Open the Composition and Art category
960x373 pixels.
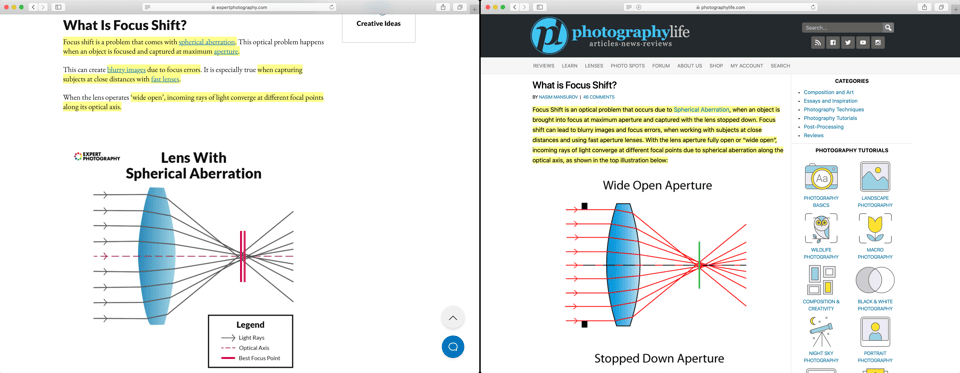tap(828, 92)
